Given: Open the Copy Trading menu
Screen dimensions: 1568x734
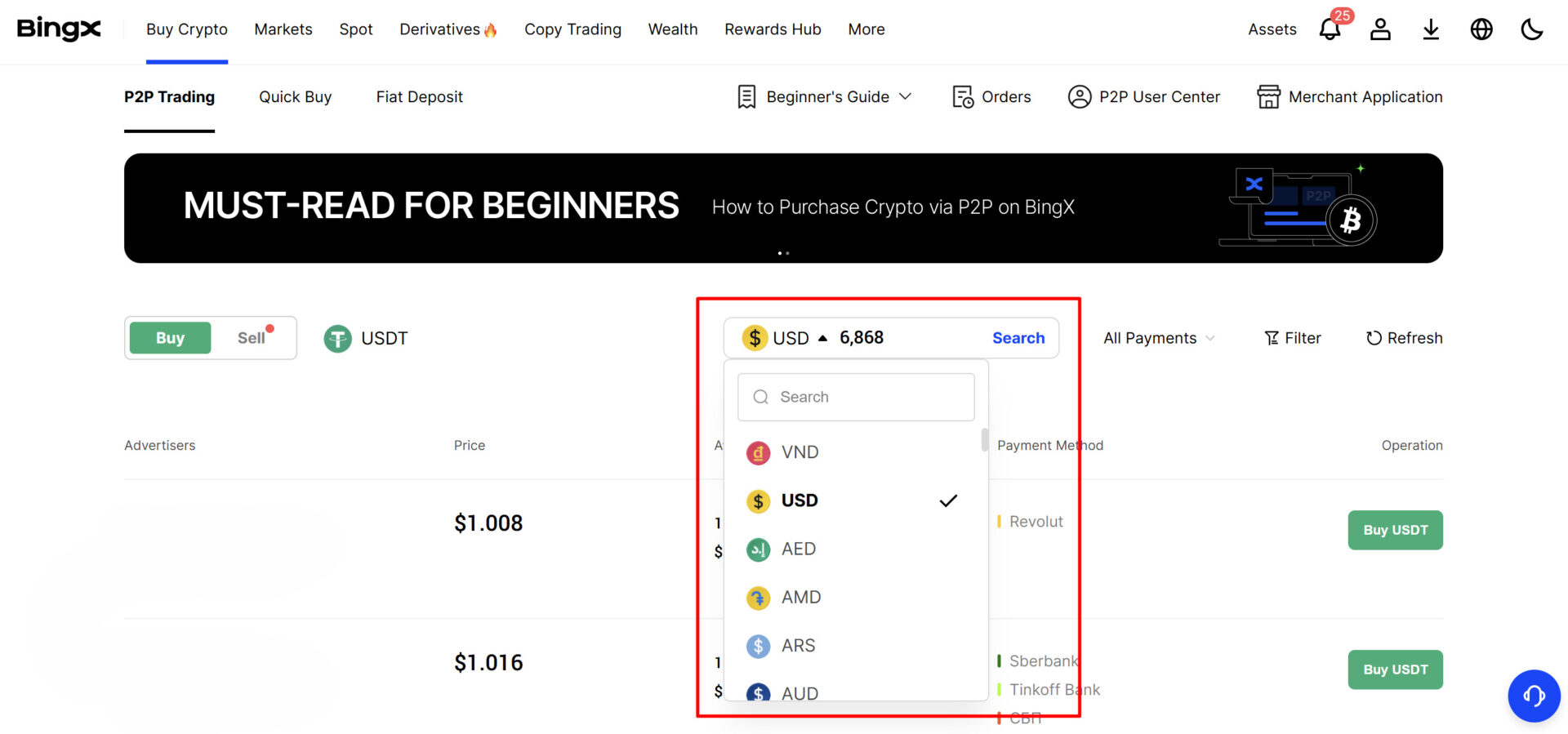Looking at the screenshot, I should pyautogui.click(x=572, y=29).
